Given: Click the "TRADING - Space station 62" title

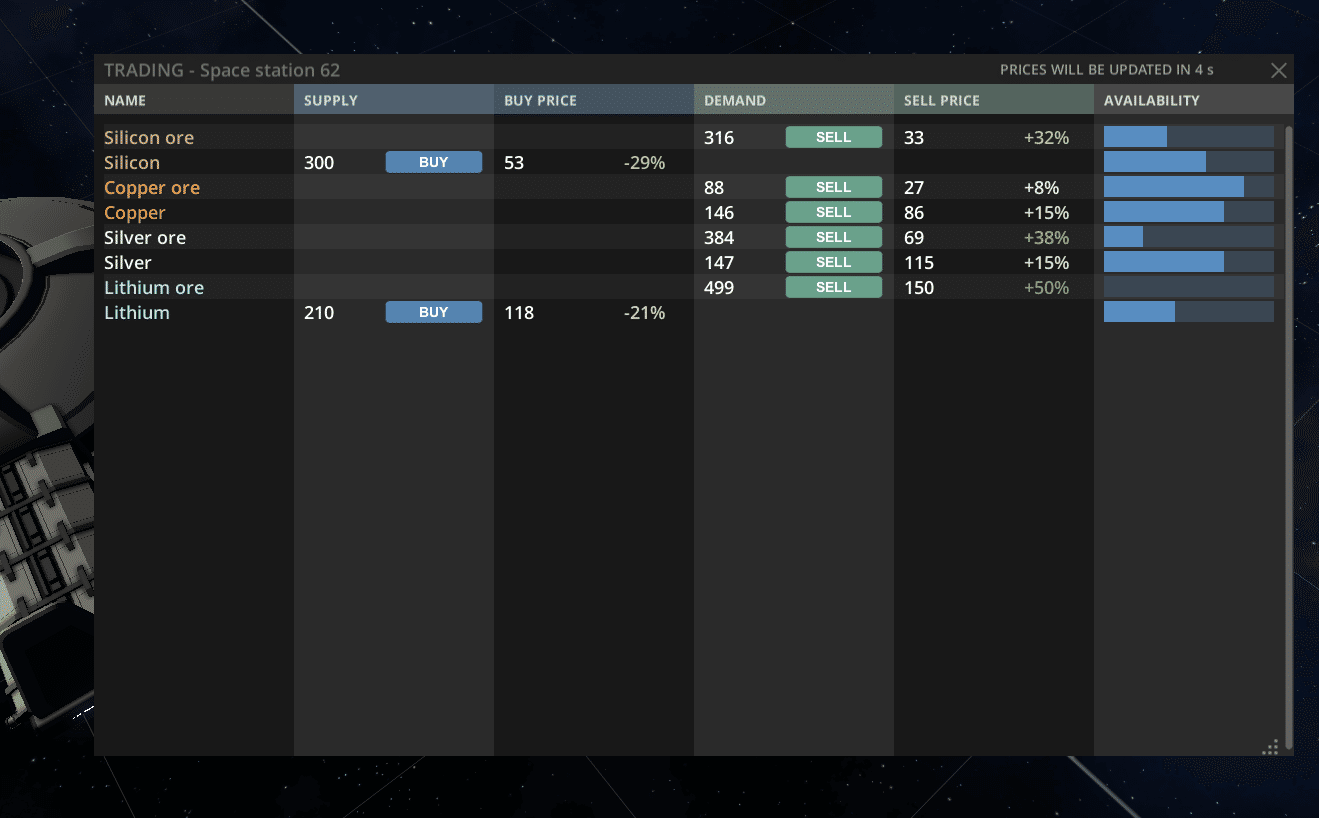Looking at the screenshot, I should coord(222,70).
